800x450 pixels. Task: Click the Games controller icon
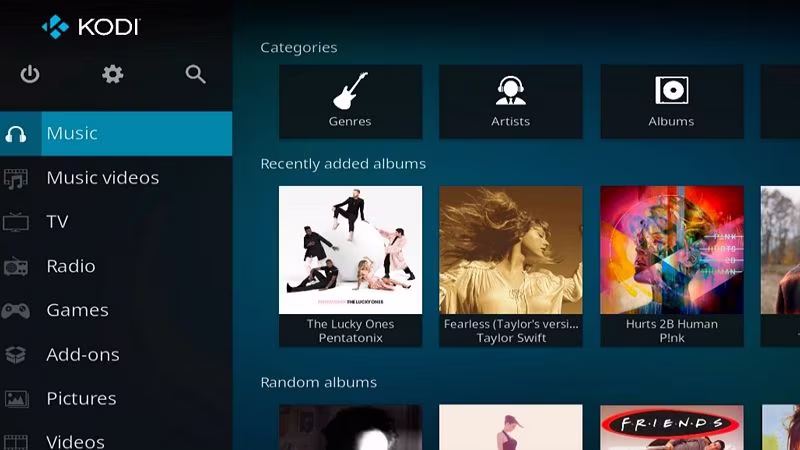click(16, 311)
